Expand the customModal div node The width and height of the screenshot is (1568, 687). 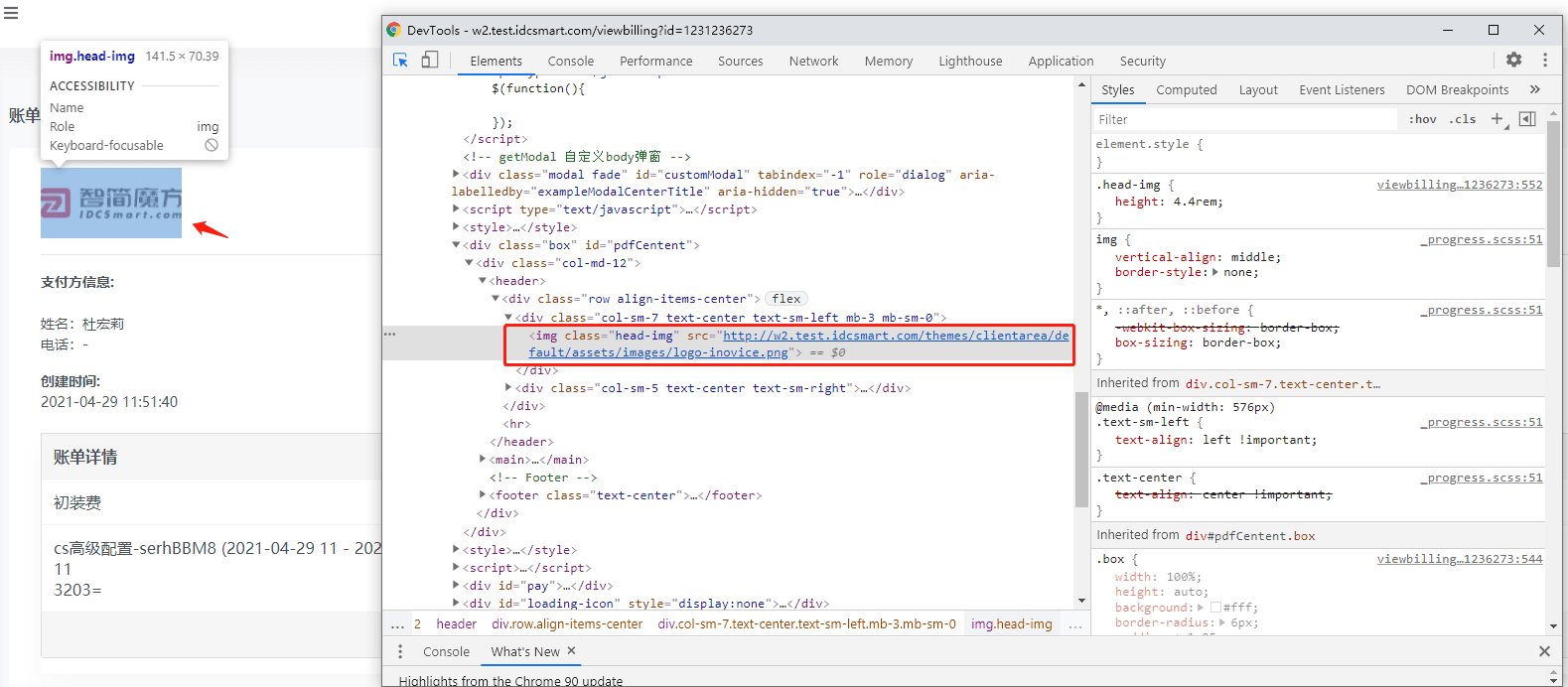click(x=457, y=175)
